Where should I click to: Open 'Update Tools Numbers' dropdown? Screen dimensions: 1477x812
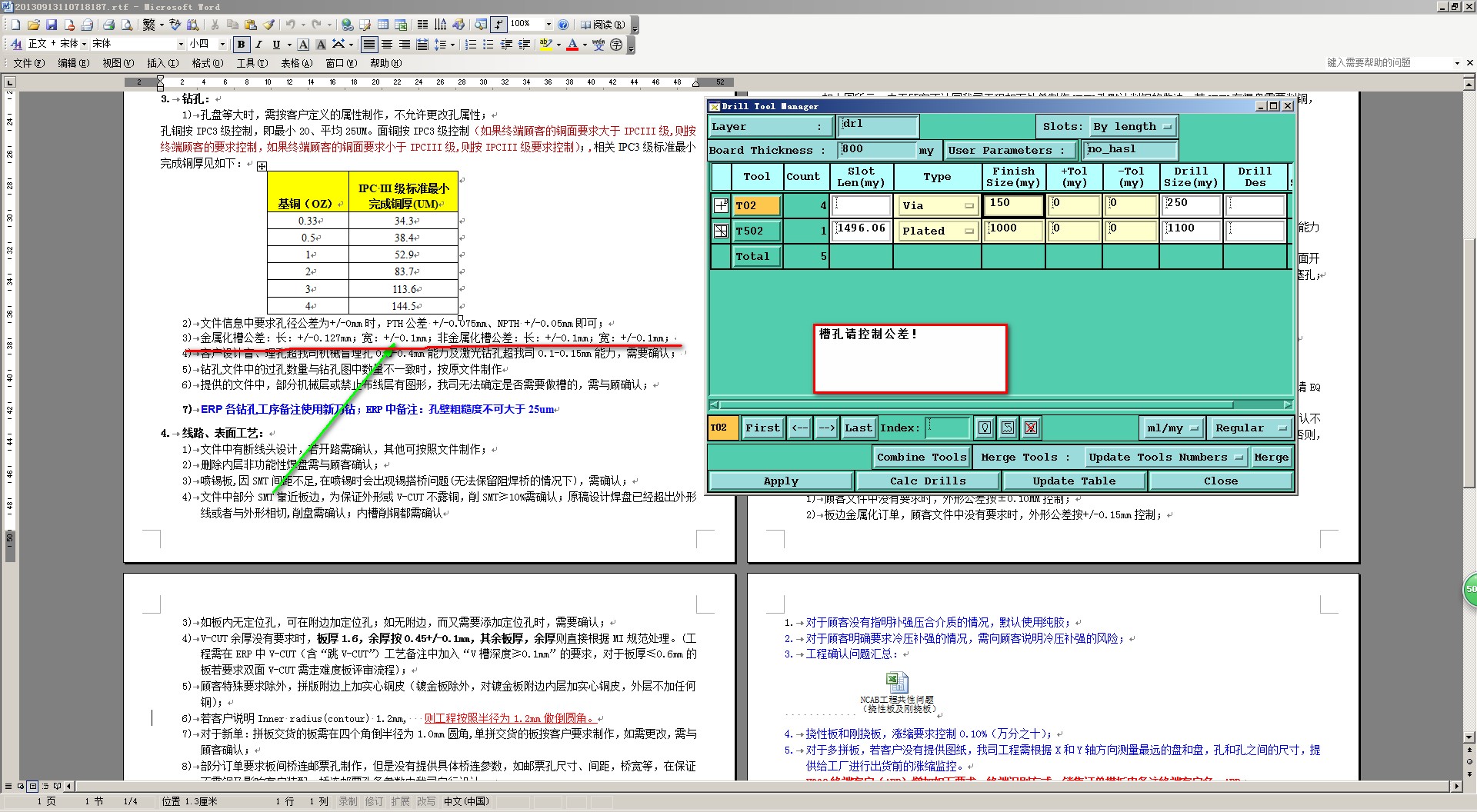coord(1165,457)
